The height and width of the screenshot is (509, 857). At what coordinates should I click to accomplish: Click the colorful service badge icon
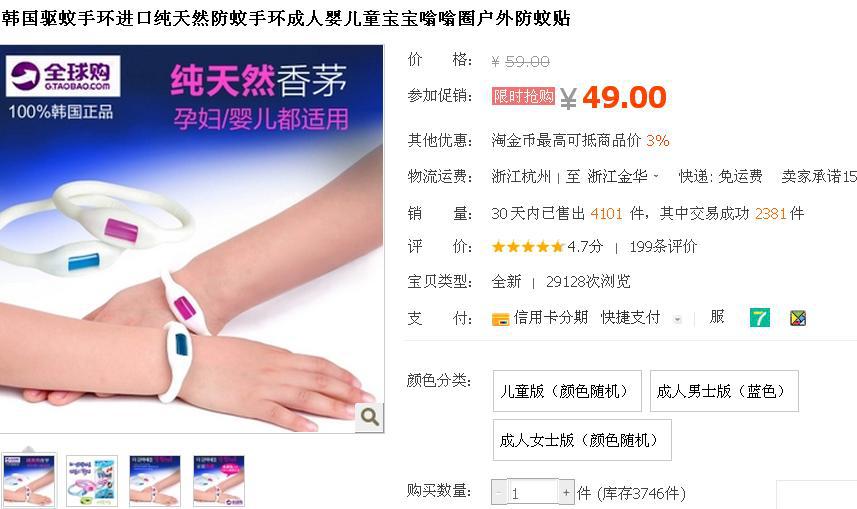[798, 318]
